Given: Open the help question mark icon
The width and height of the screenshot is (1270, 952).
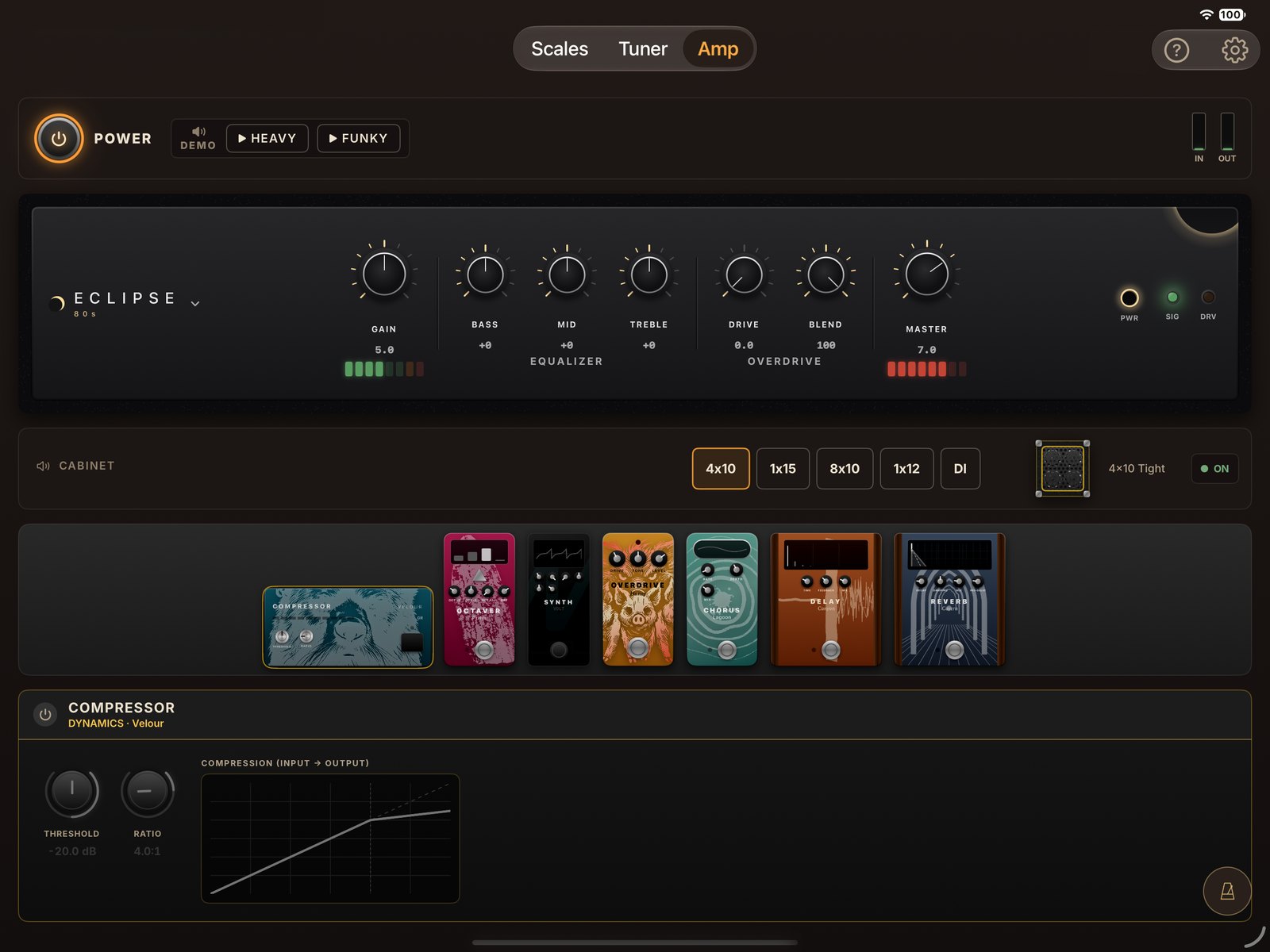Looking at the screenshot, I should (1176, 51).
